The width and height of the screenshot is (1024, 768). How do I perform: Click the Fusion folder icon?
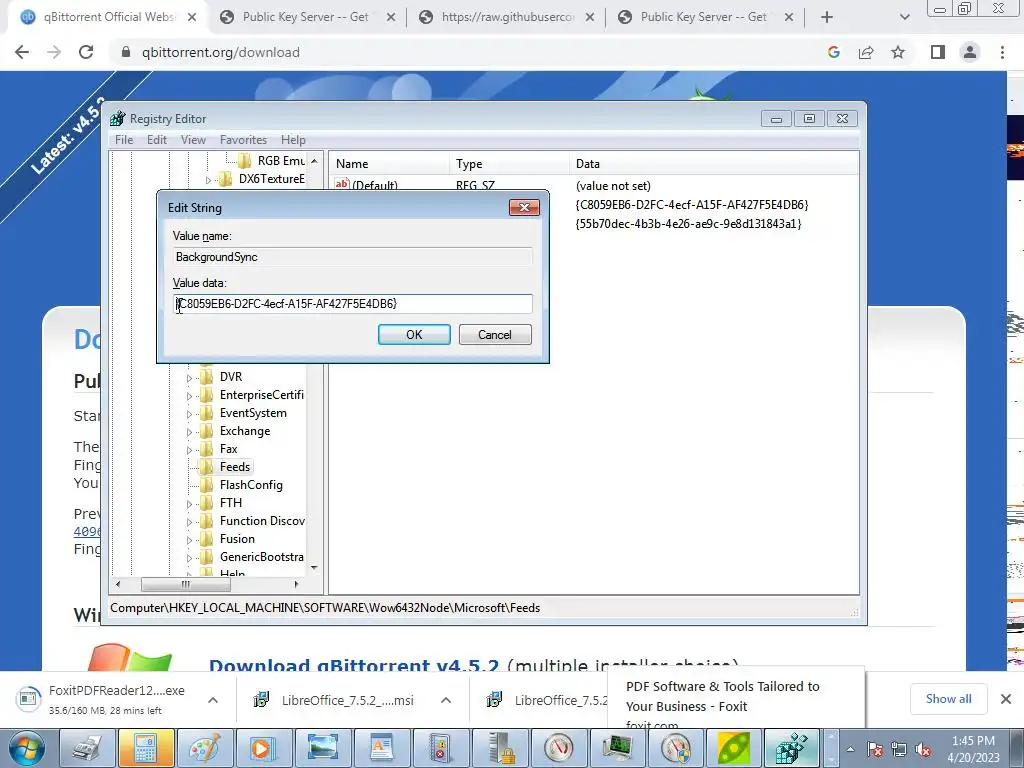[x=206, y=539]
